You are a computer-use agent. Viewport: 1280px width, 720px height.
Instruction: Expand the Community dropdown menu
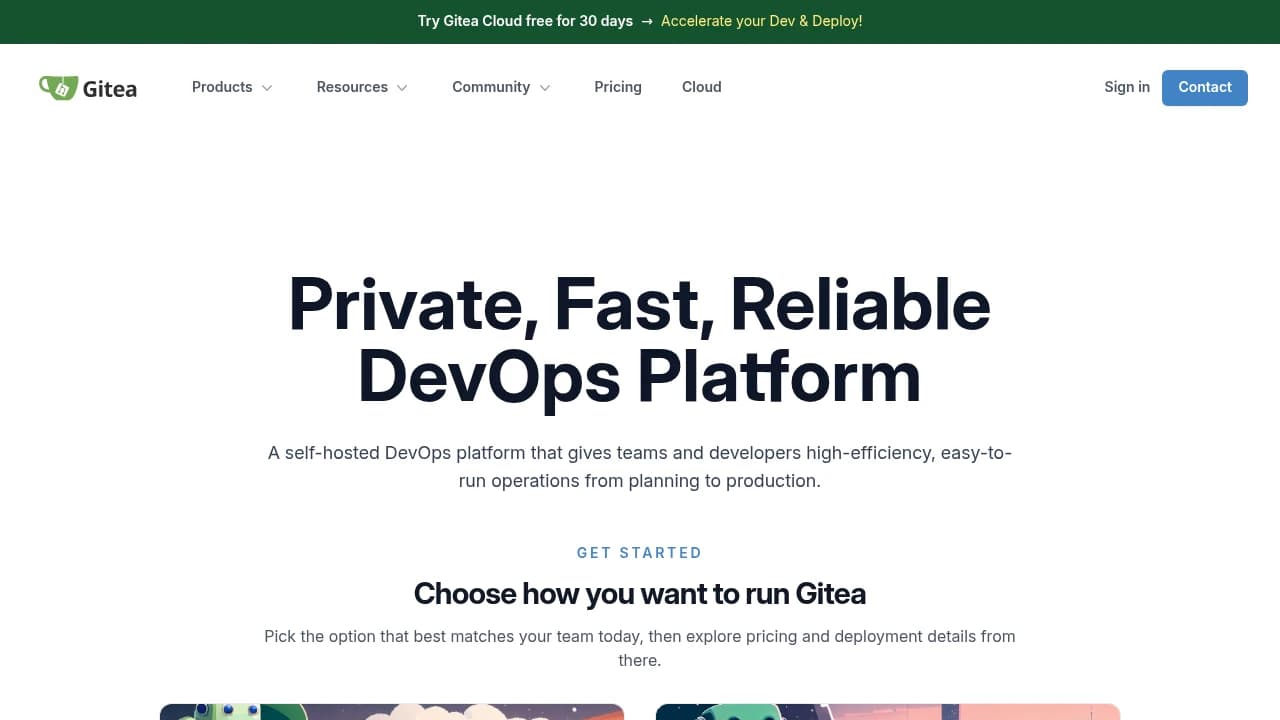click(x=501, y=87)
